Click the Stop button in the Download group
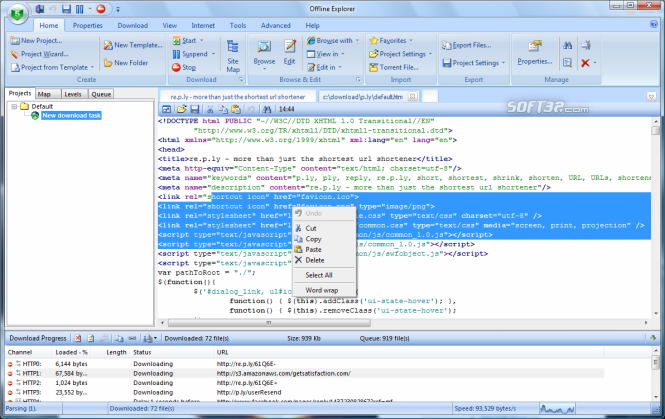665x419 pixels. pos(184,67)
